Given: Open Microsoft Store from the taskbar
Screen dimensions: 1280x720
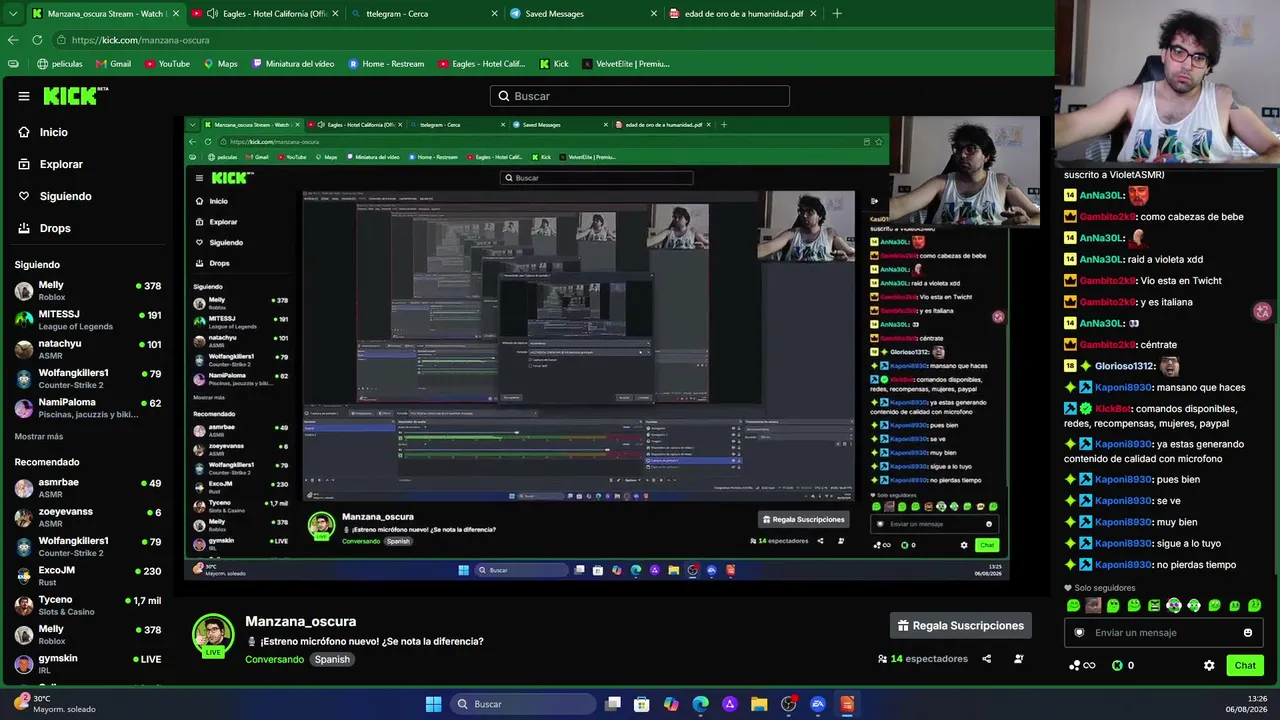Looking at the screenshot, I should (642, 704).
